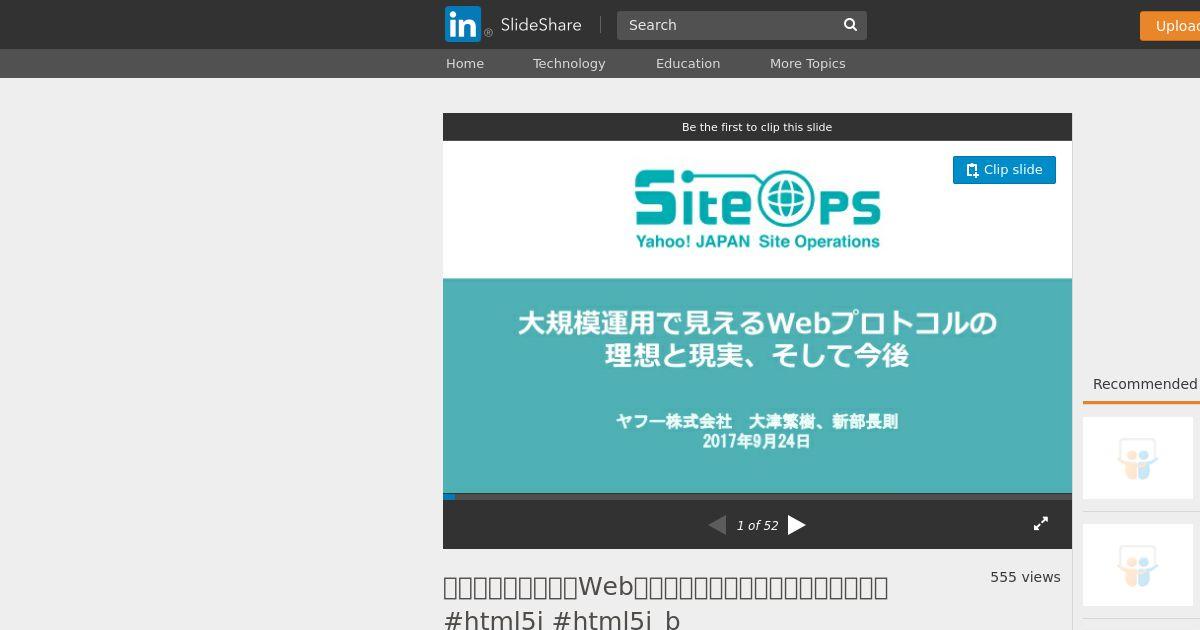
Task: Enter fullscreen with the expand icon
Action: click(x=1041, y=524)
